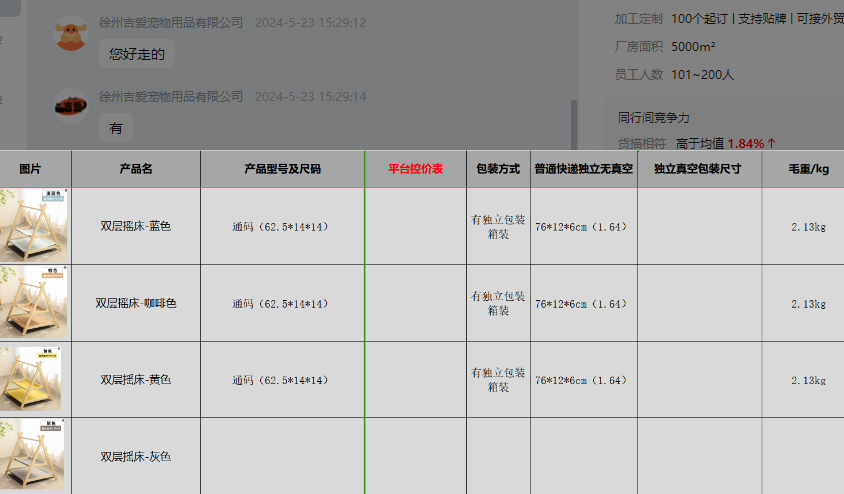Click the dark avatar beside the 有 message

point(71,106)
